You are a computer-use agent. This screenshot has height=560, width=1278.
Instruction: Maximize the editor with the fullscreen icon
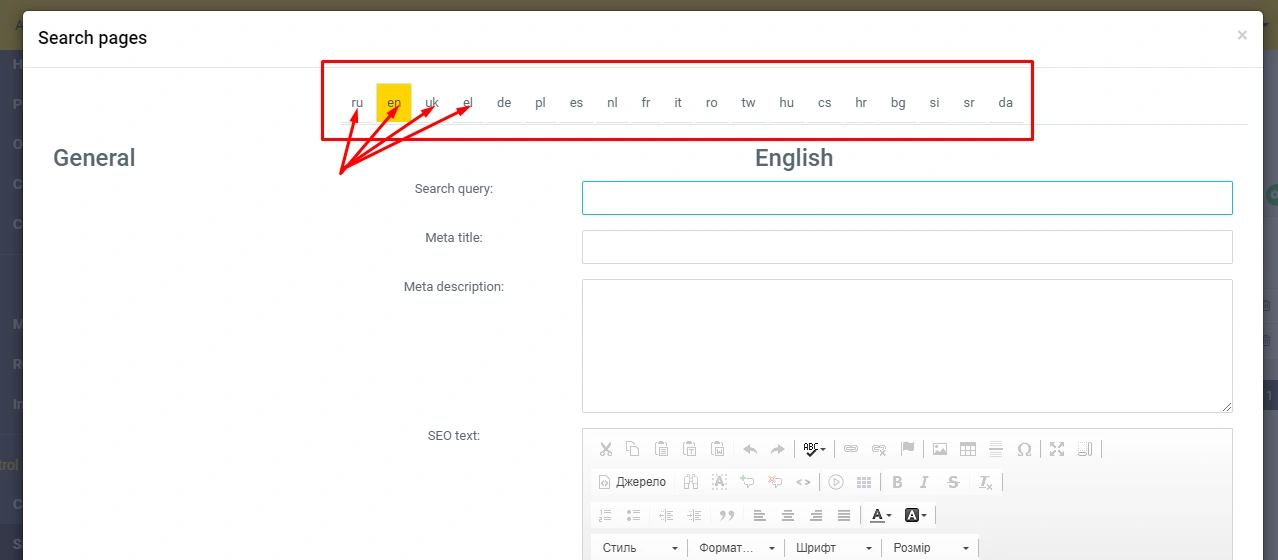1058,449
